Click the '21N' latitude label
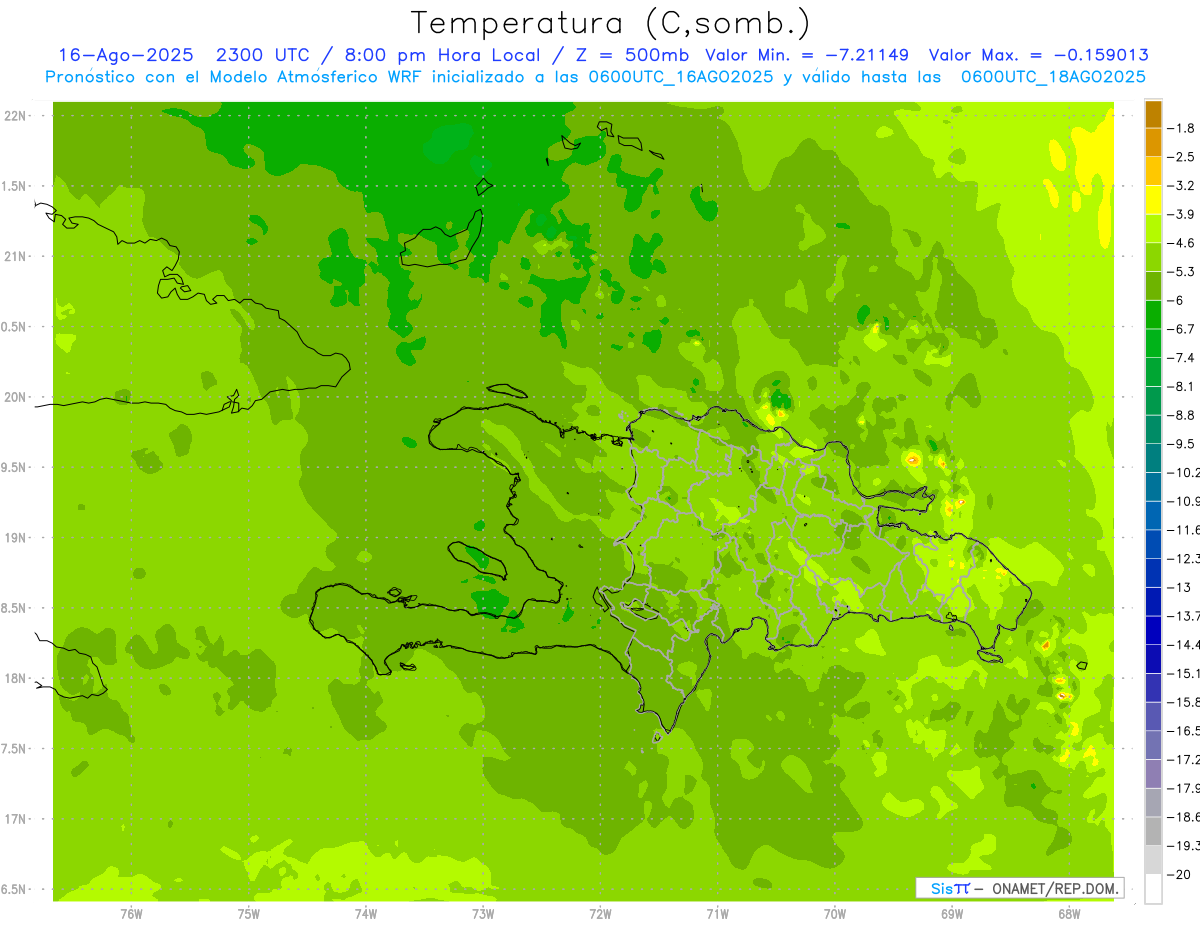 pyautogui.click(x=16, y=256)
